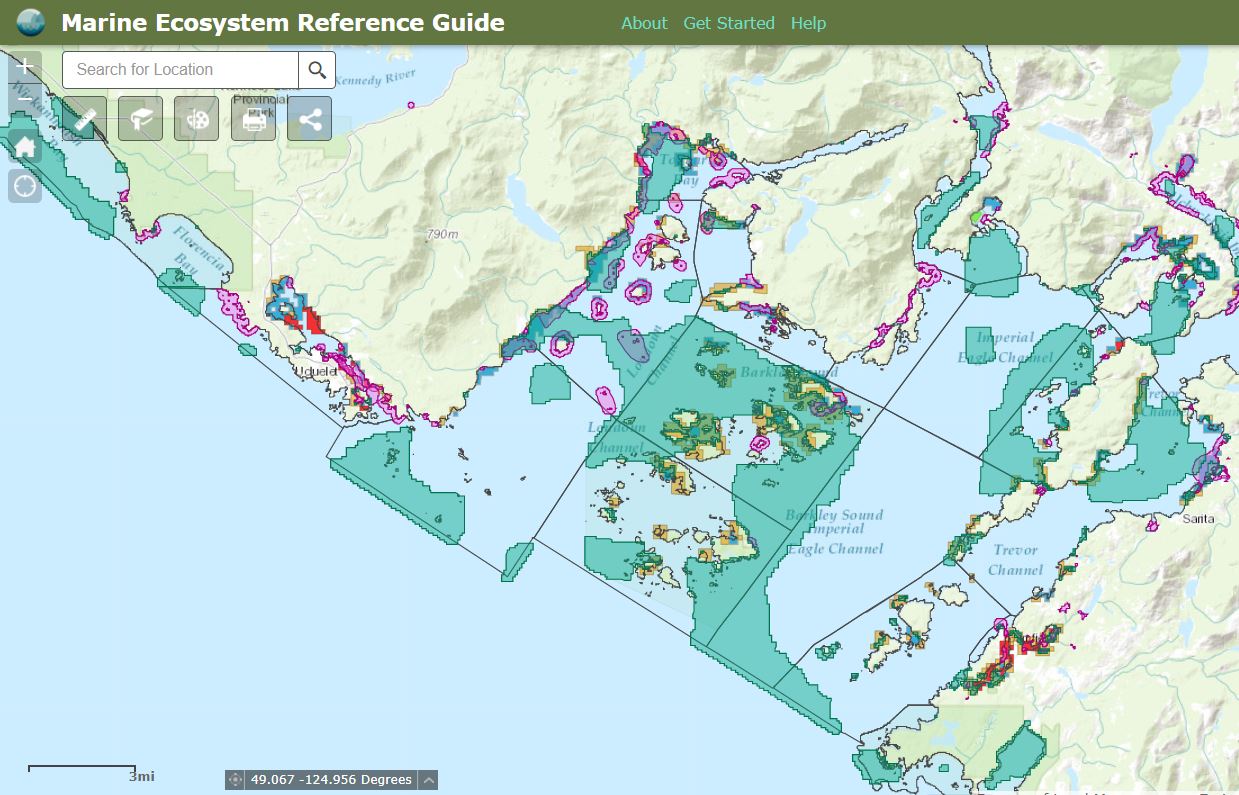Viewport: 1239px width, 795px height.
Task: Click the coordinate crosshair locator icon
Action: click(235, 780)
